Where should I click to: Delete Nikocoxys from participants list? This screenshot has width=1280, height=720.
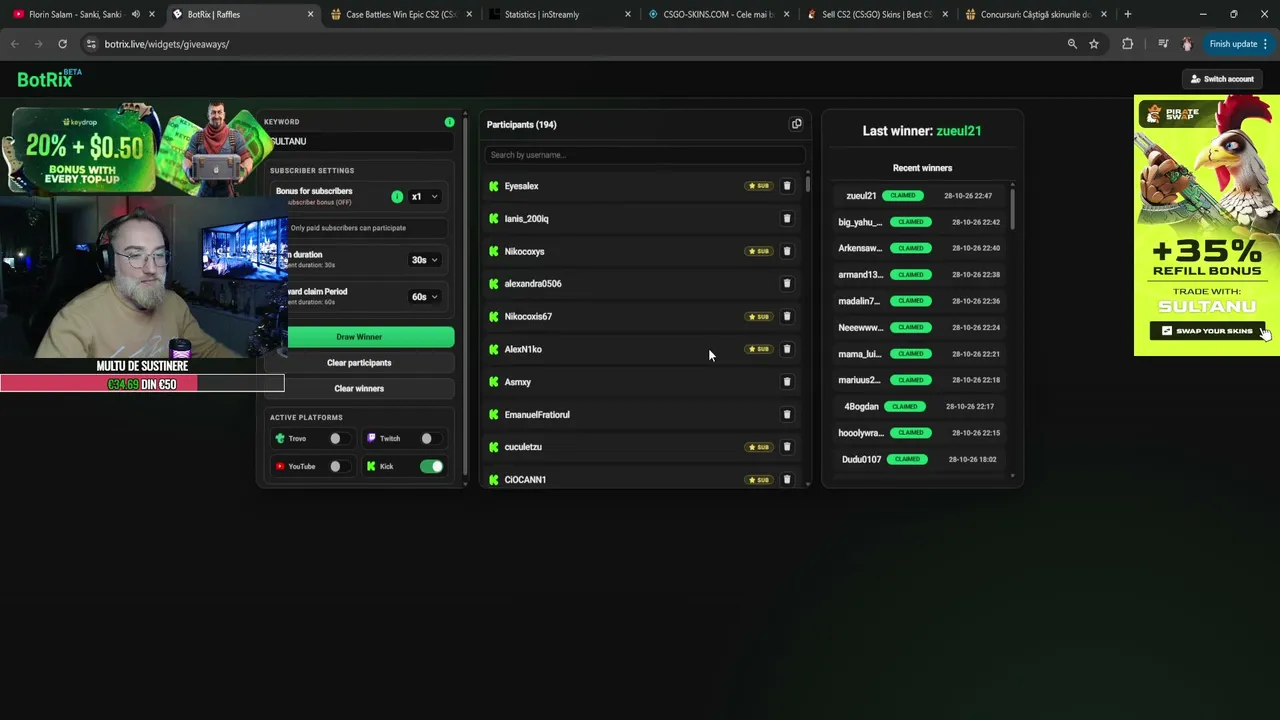pos(787,251)
